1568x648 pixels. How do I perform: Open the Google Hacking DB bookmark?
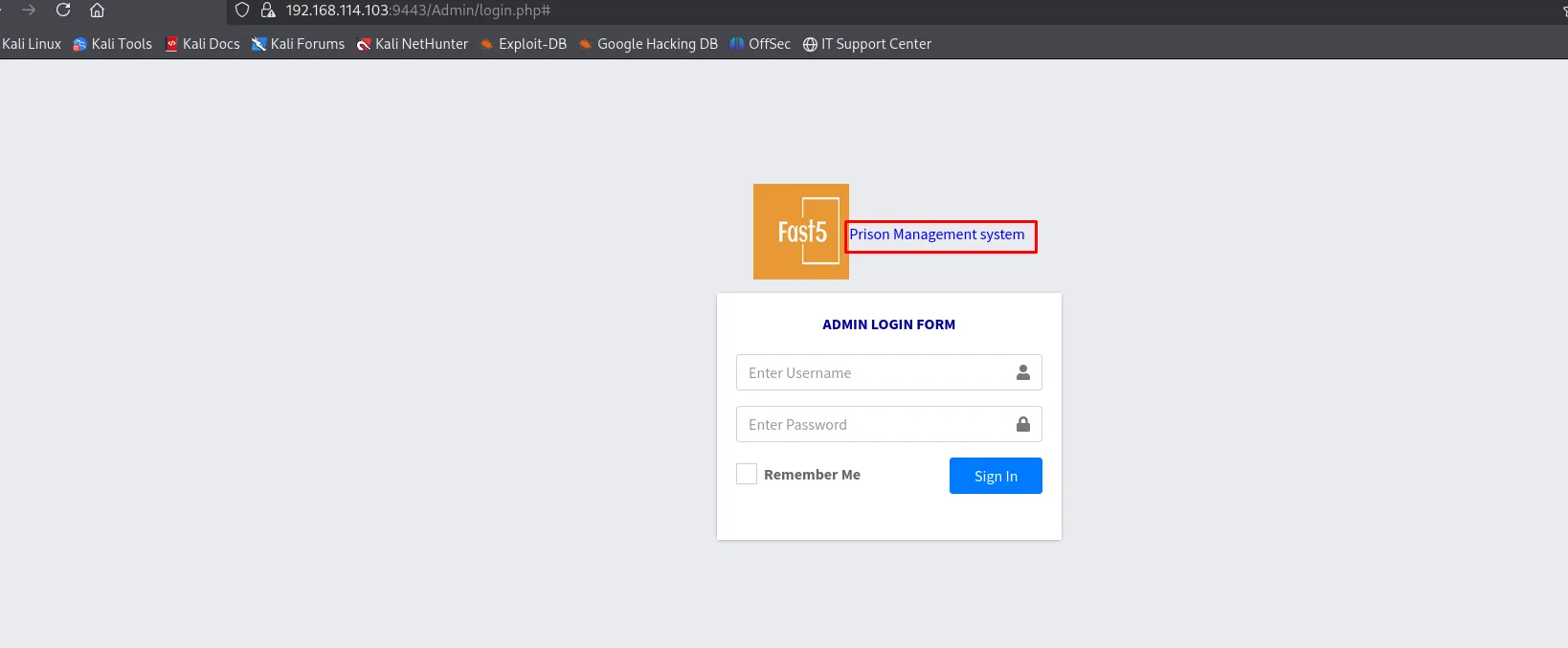(647, 44)
